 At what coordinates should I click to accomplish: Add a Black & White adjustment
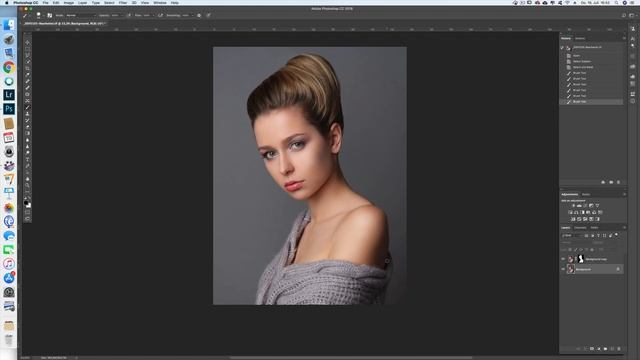(x=582, y=212)
